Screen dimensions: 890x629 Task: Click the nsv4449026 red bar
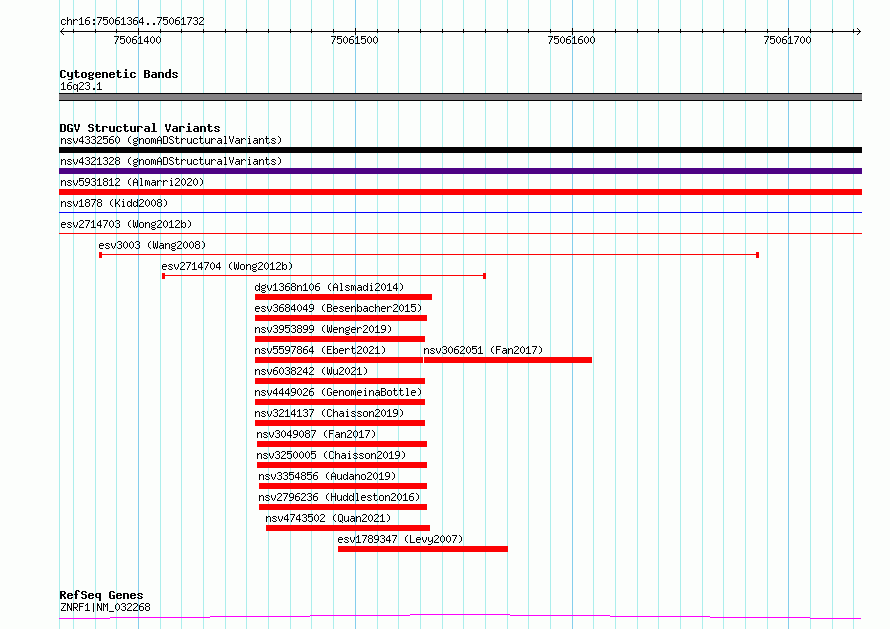coord(340,402)
